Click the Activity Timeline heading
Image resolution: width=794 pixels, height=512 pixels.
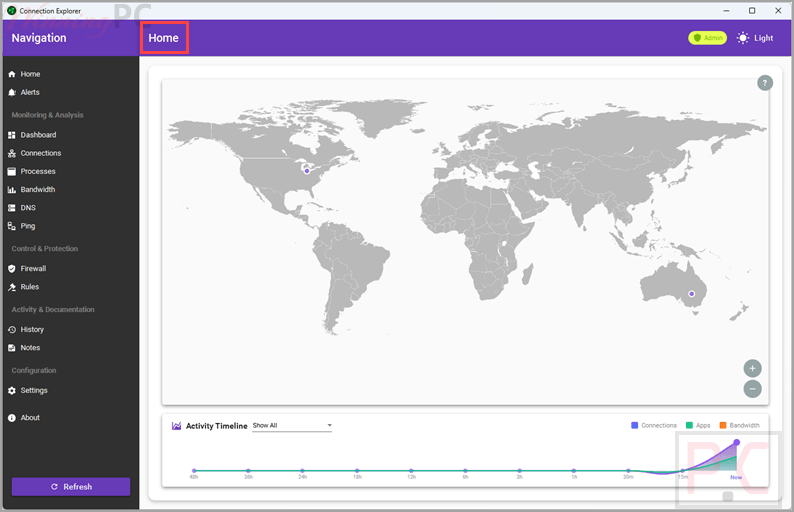click(217, 426)
